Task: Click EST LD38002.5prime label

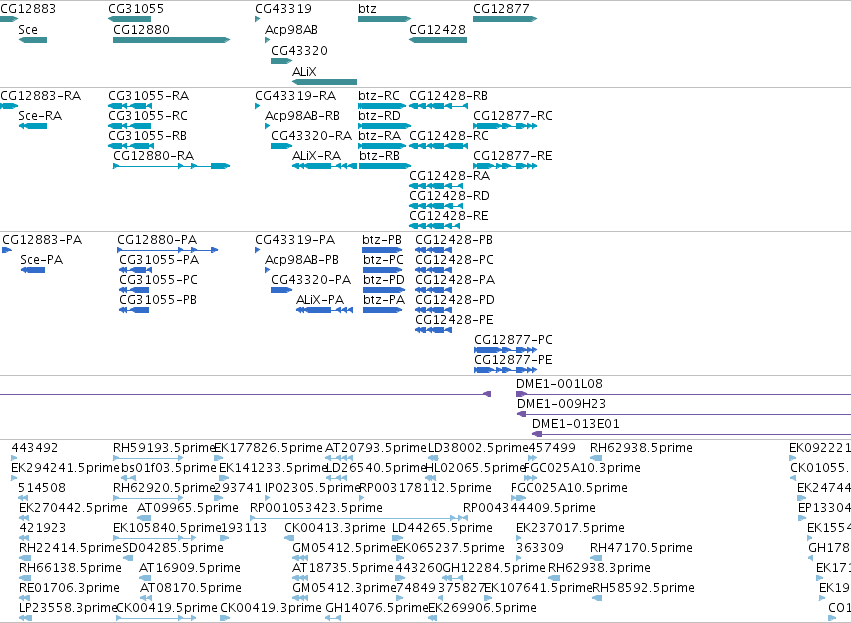Action: click(478, 448)
